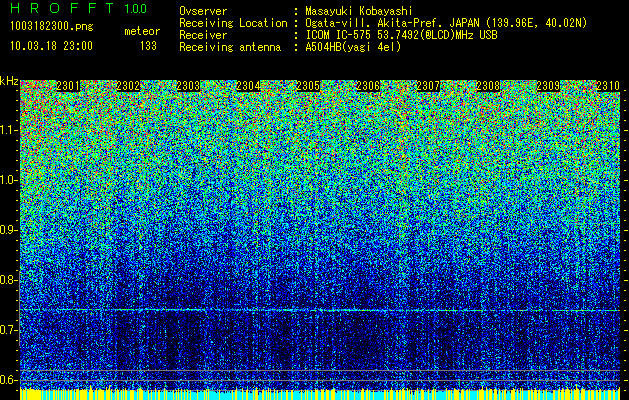Click the 1.0 frequency axis label
The height and width of the screenshot is (400, 629).
9,180
